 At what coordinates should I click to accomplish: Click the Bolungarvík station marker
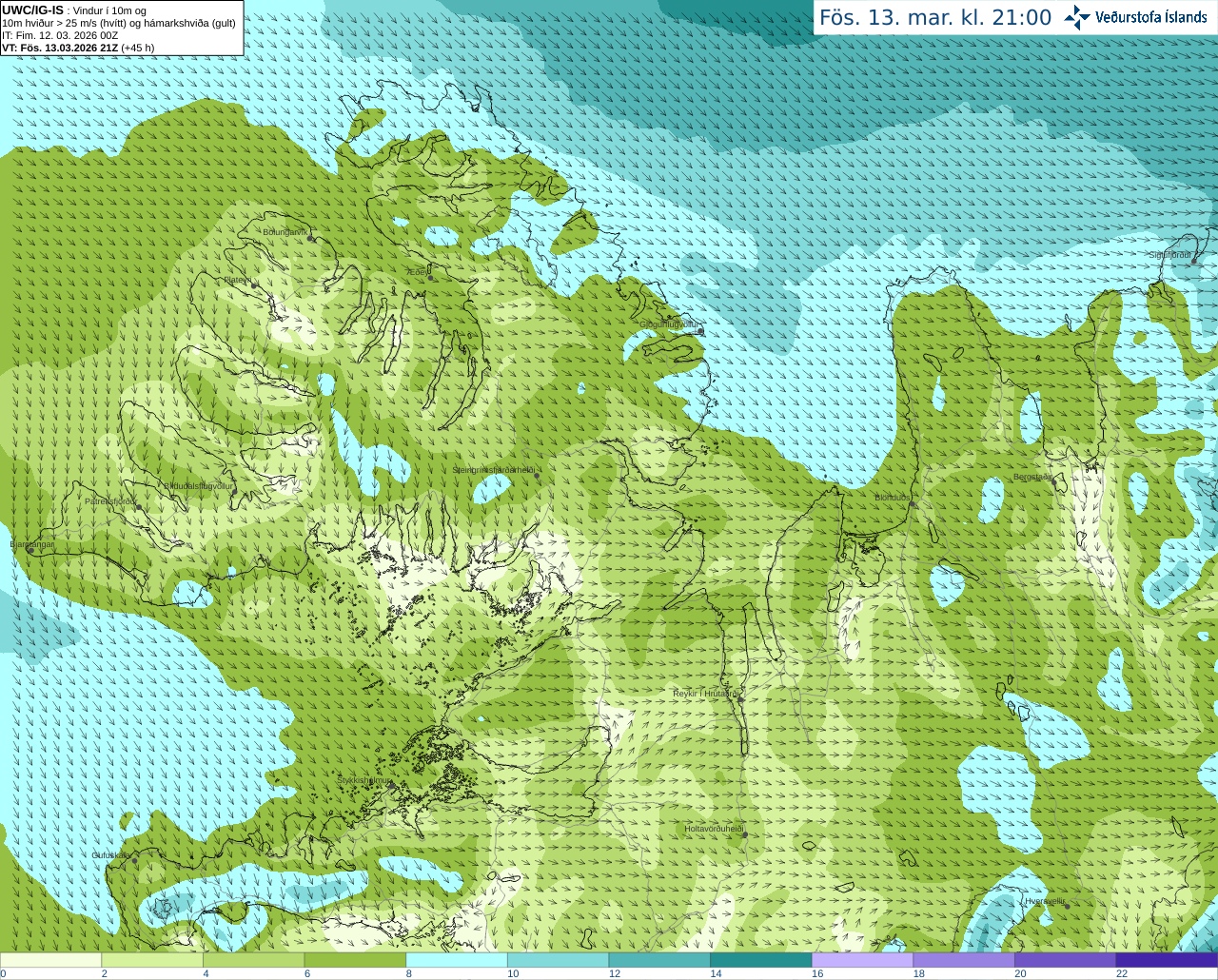311,238
